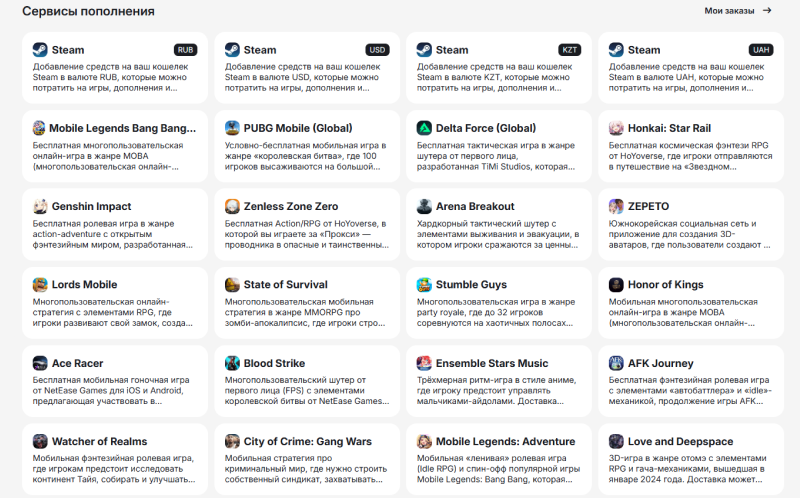Screen dimensions: 800x500
Task: Click the Blood Strike game icon
Action: click(232, 363)
